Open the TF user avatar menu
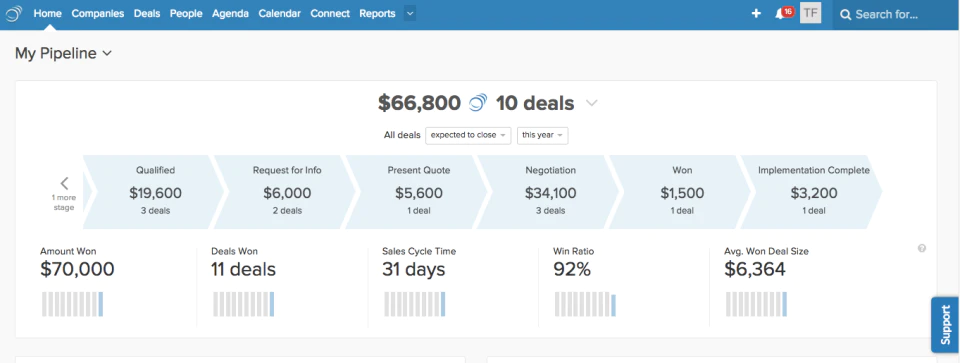The image size is (960, 363). [x=811, y=13]
